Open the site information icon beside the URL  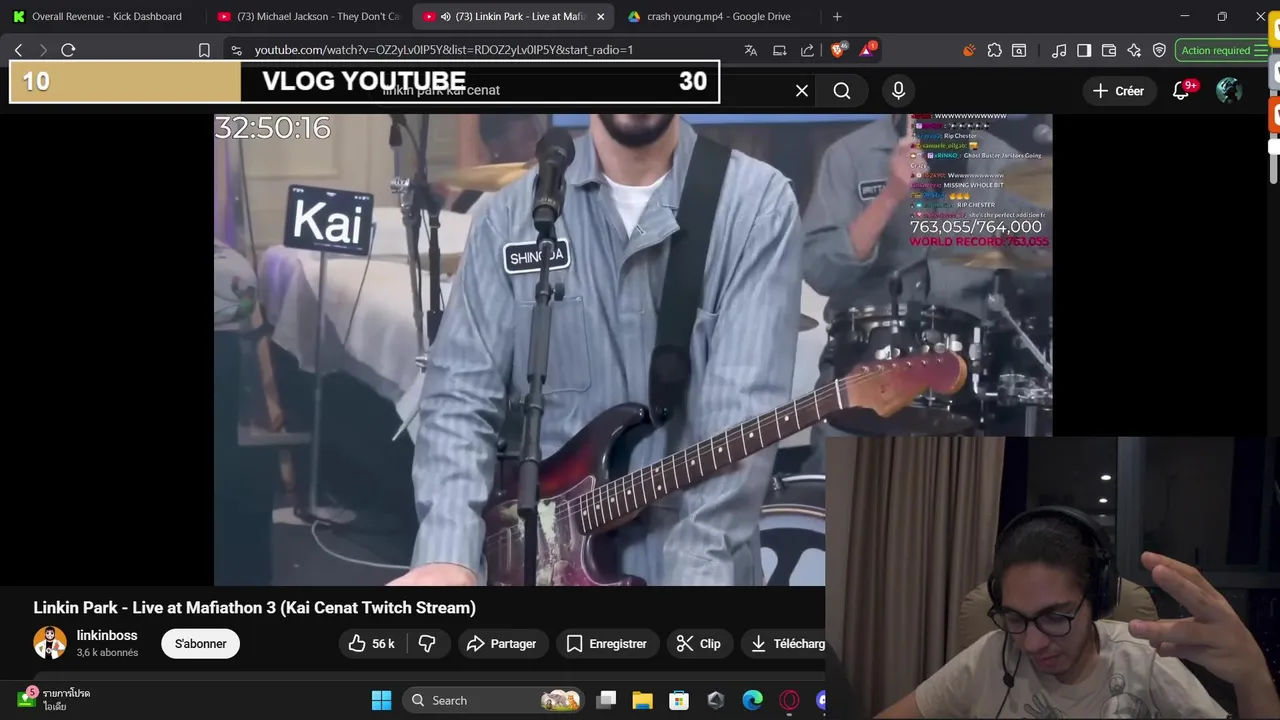coord(235,50)
